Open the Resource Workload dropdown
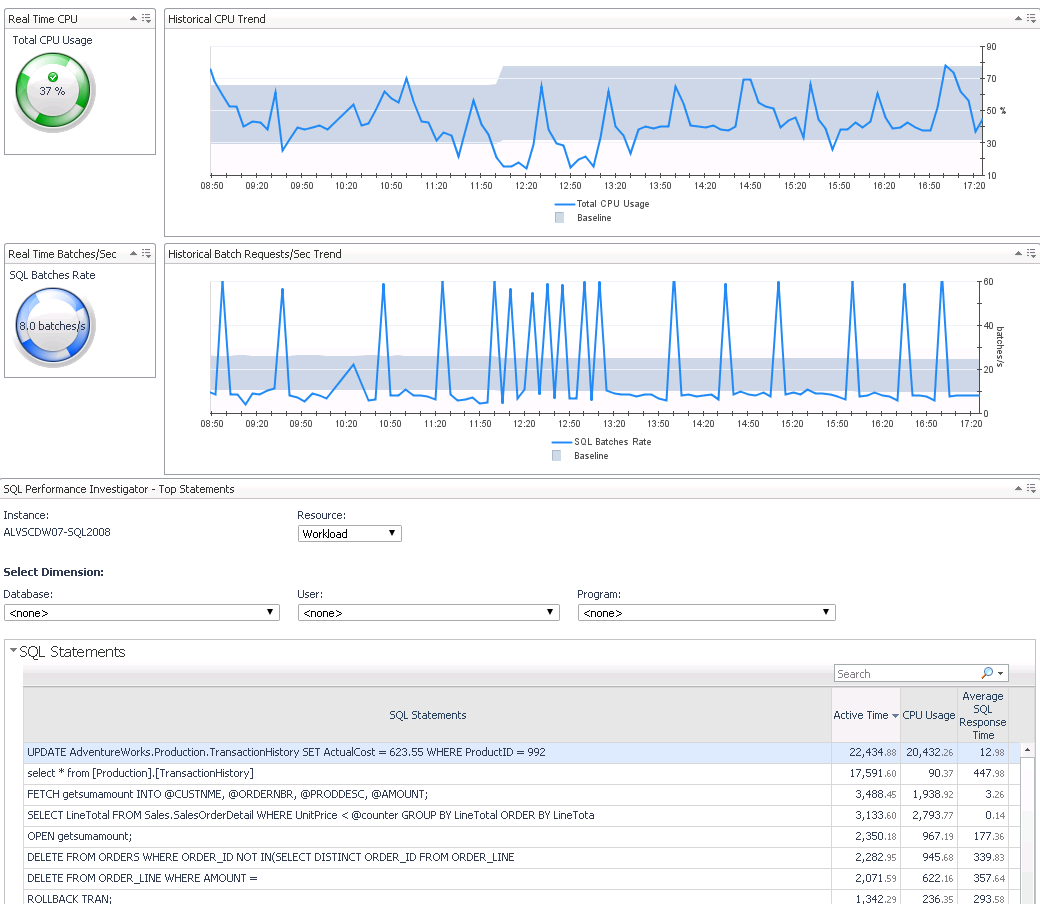This screenshot has width=1040, height=904. 350,534
